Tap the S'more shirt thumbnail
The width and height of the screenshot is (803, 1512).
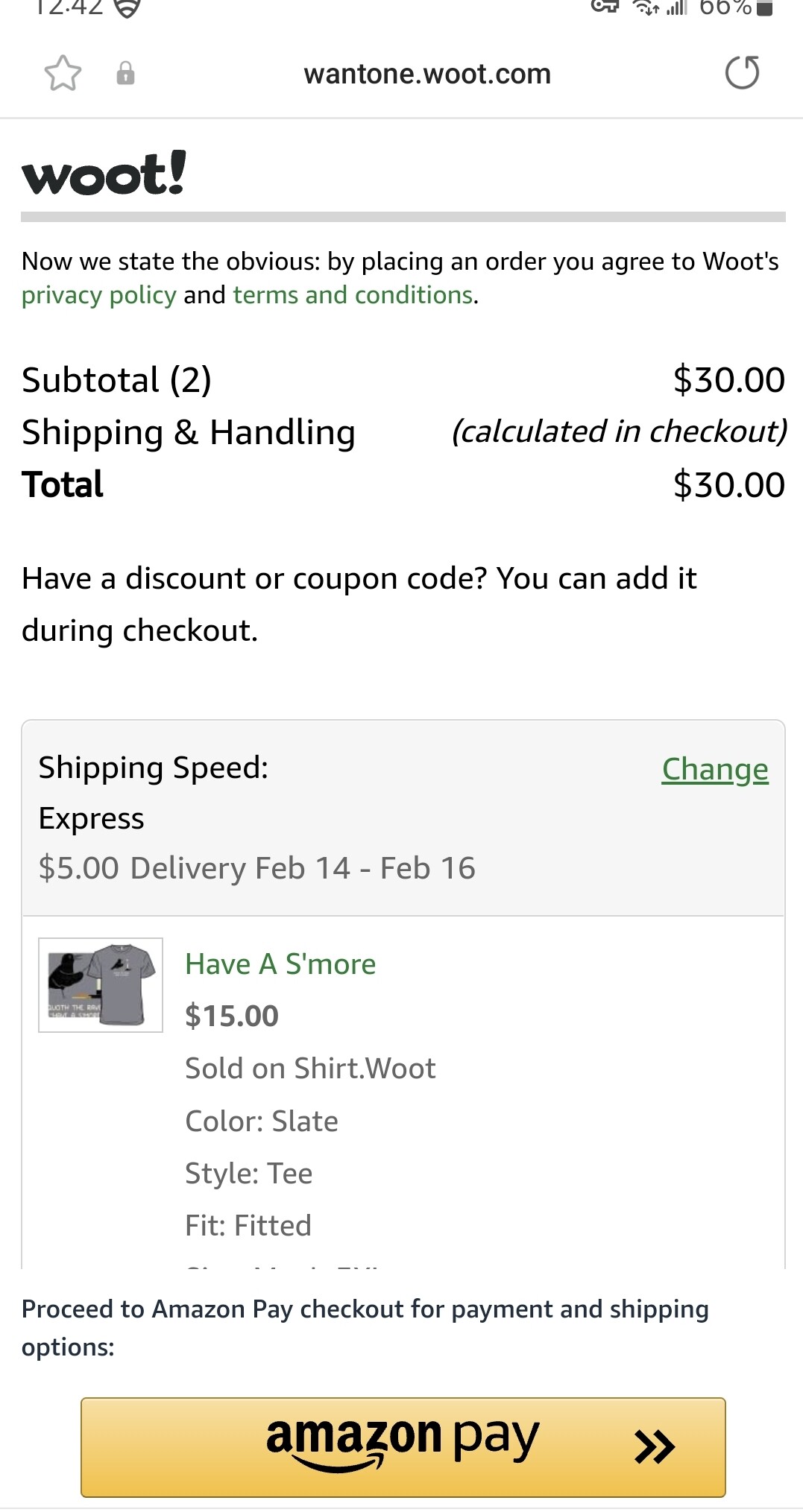[101, 985]
